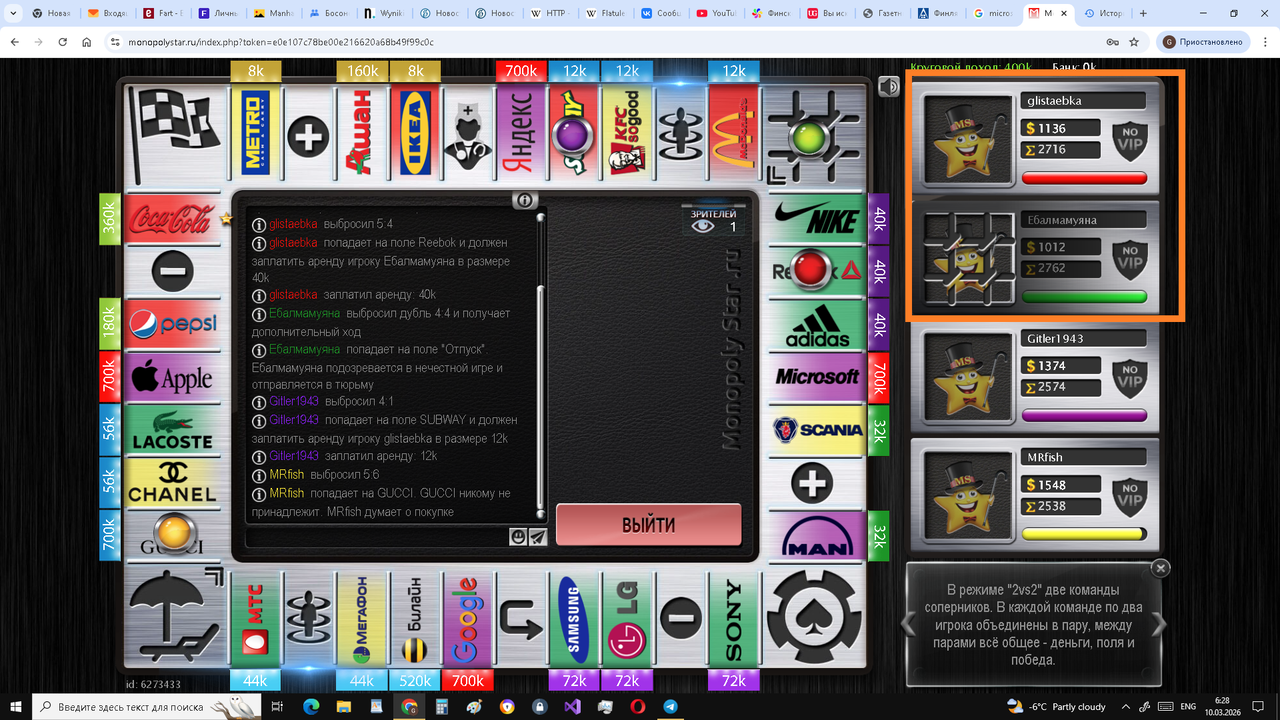Switch to the HTTP browser tab
The width and height of the screenshot is (1280, 720).
[x=551, y=14]
